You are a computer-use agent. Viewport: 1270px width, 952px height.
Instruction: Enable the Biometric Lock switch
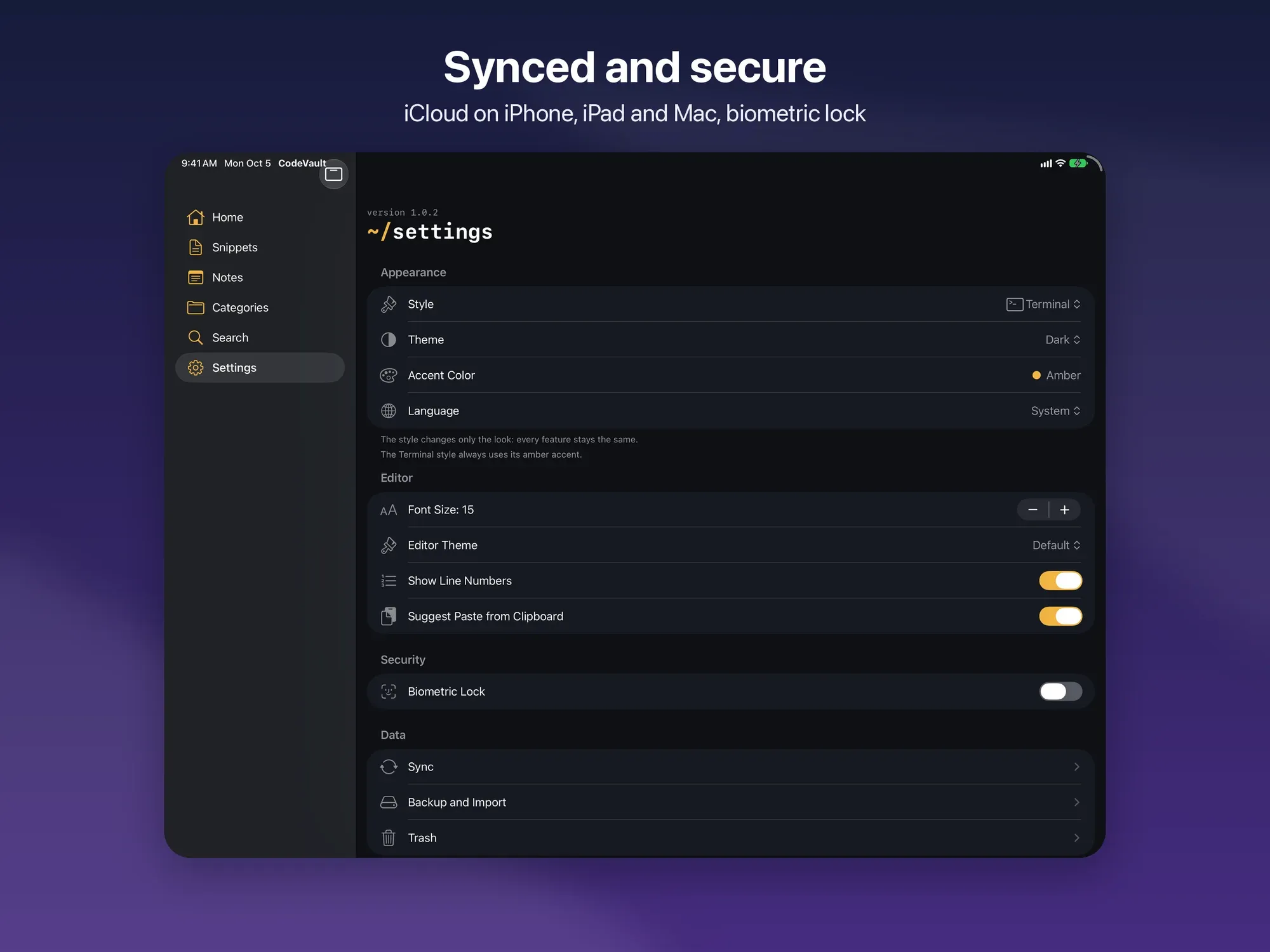tap(1060, 692)
